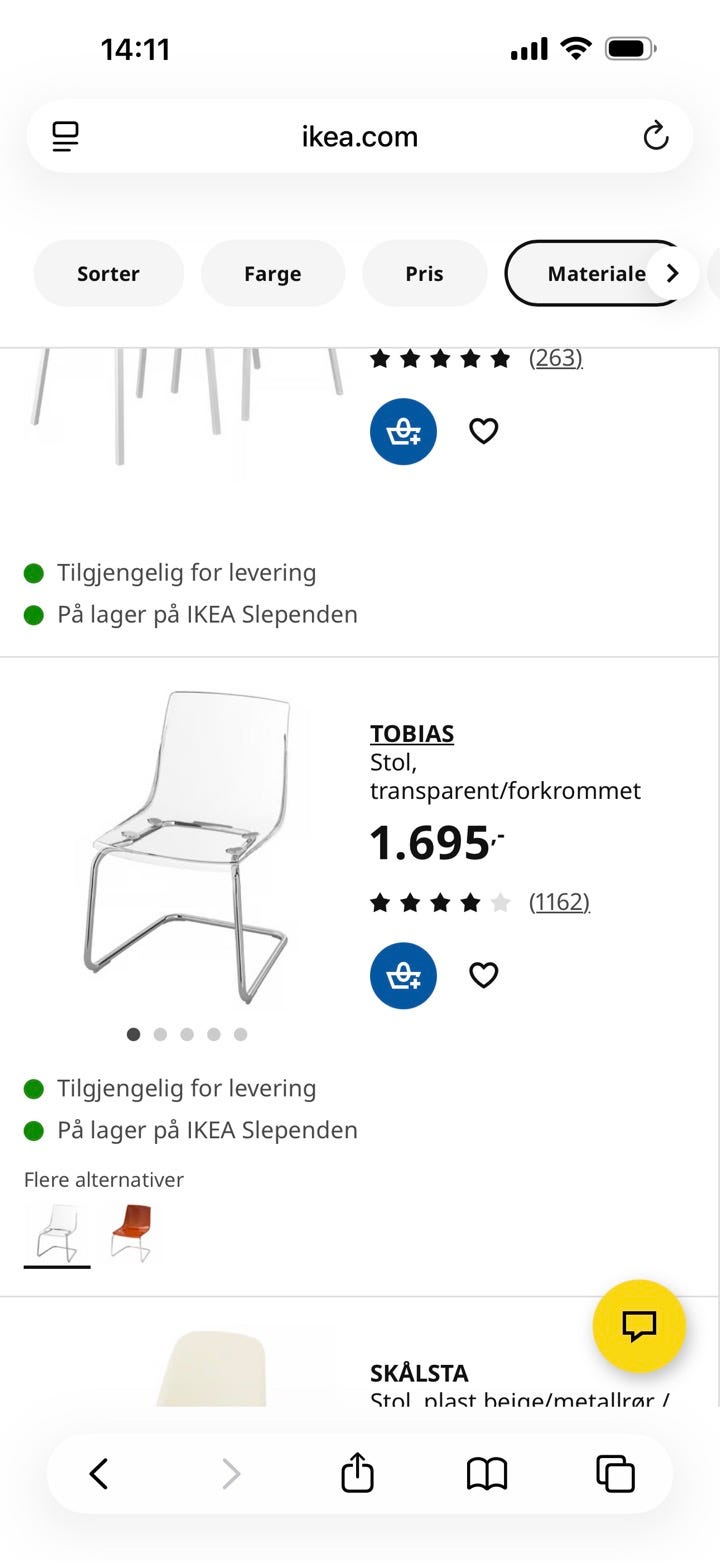Viewport: 720px width, 1561px height.
Task: Open the Sorter filter dropdown
Action: [x=108, y=273]
